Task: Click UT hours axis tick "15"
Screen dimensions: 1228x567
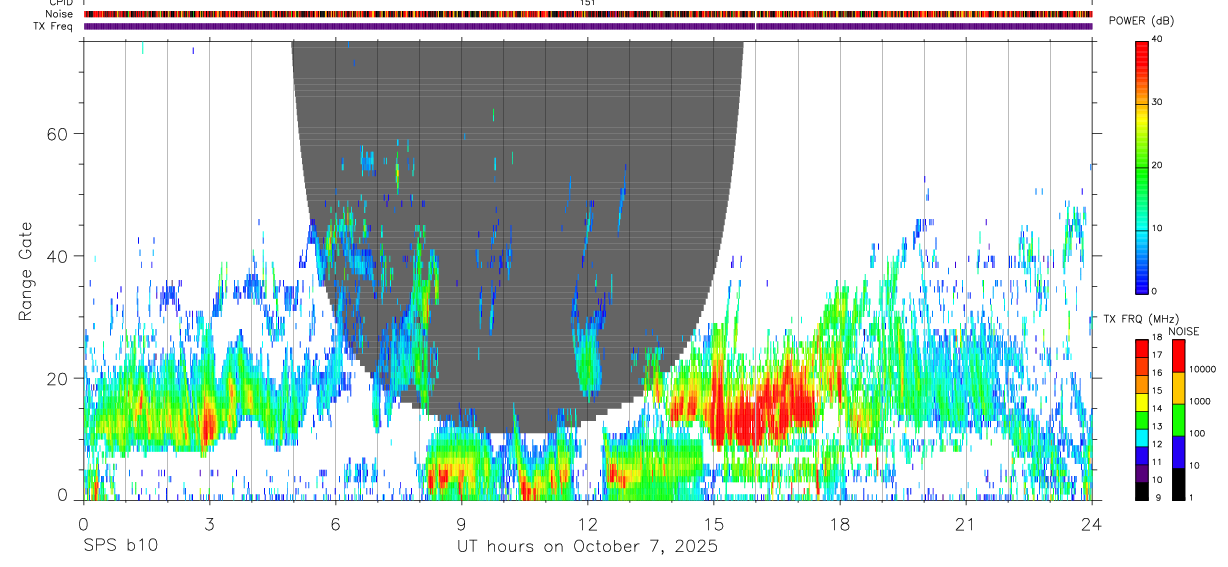Action: (714, 524)
